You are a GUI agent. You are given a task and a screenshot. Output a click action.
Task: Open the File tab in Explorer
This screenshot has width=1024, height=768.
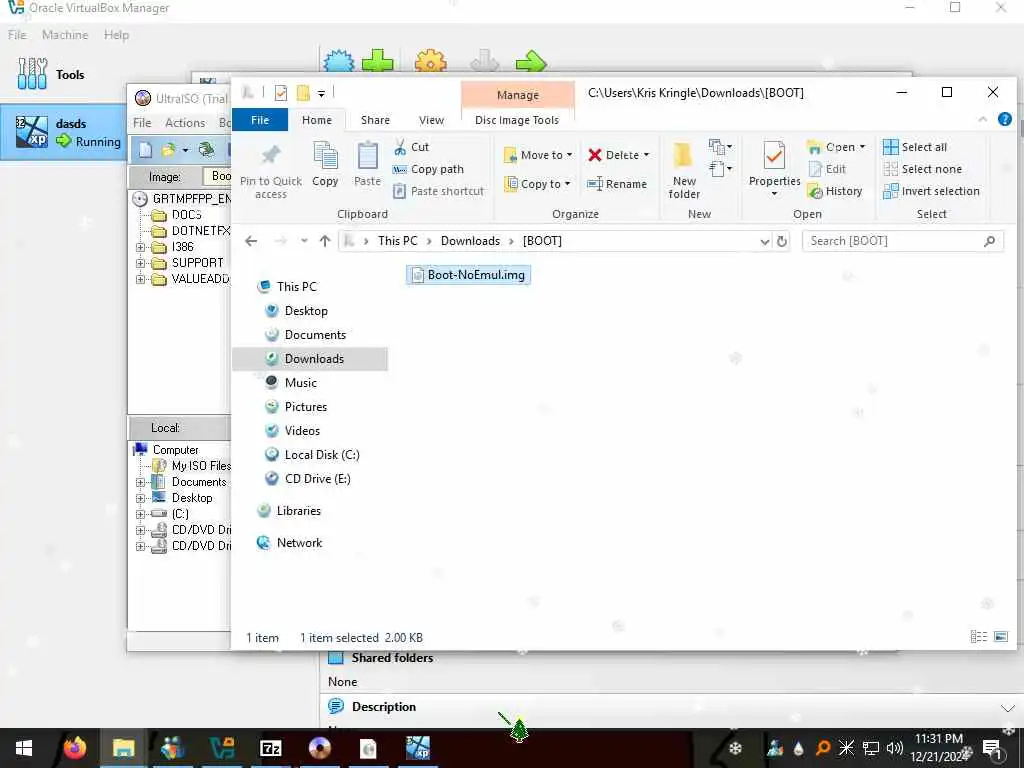tap(260, 120)
